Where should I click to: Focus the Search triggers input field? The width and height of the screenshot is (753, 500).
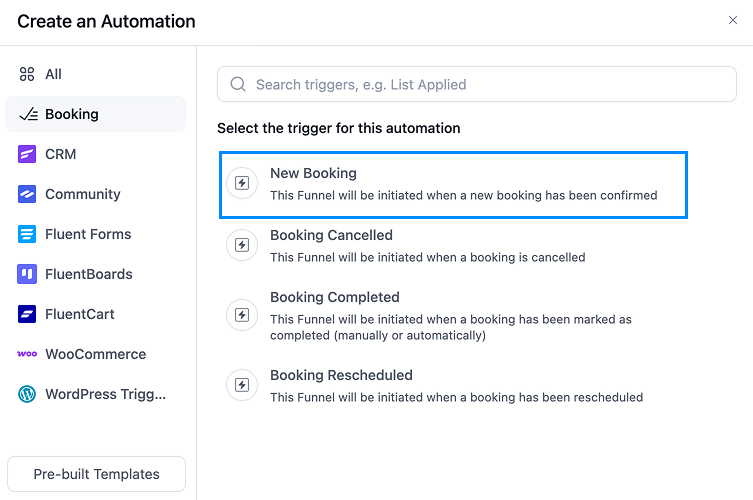tap(477, 84)
